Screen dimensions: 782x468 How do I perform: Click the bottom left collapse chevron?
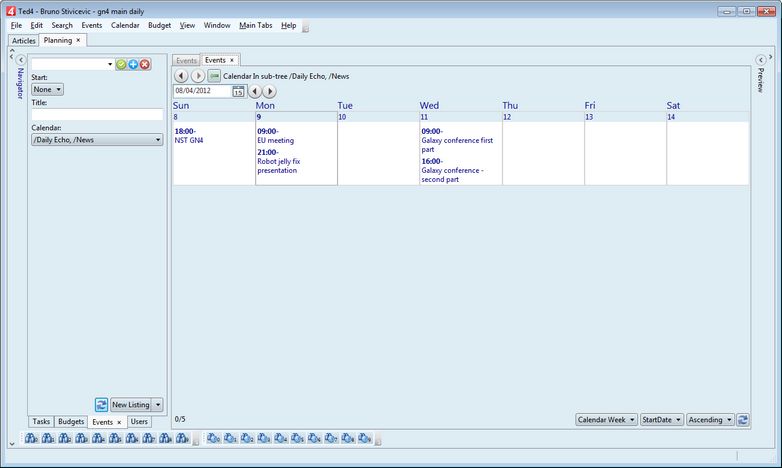click(12, 444)
